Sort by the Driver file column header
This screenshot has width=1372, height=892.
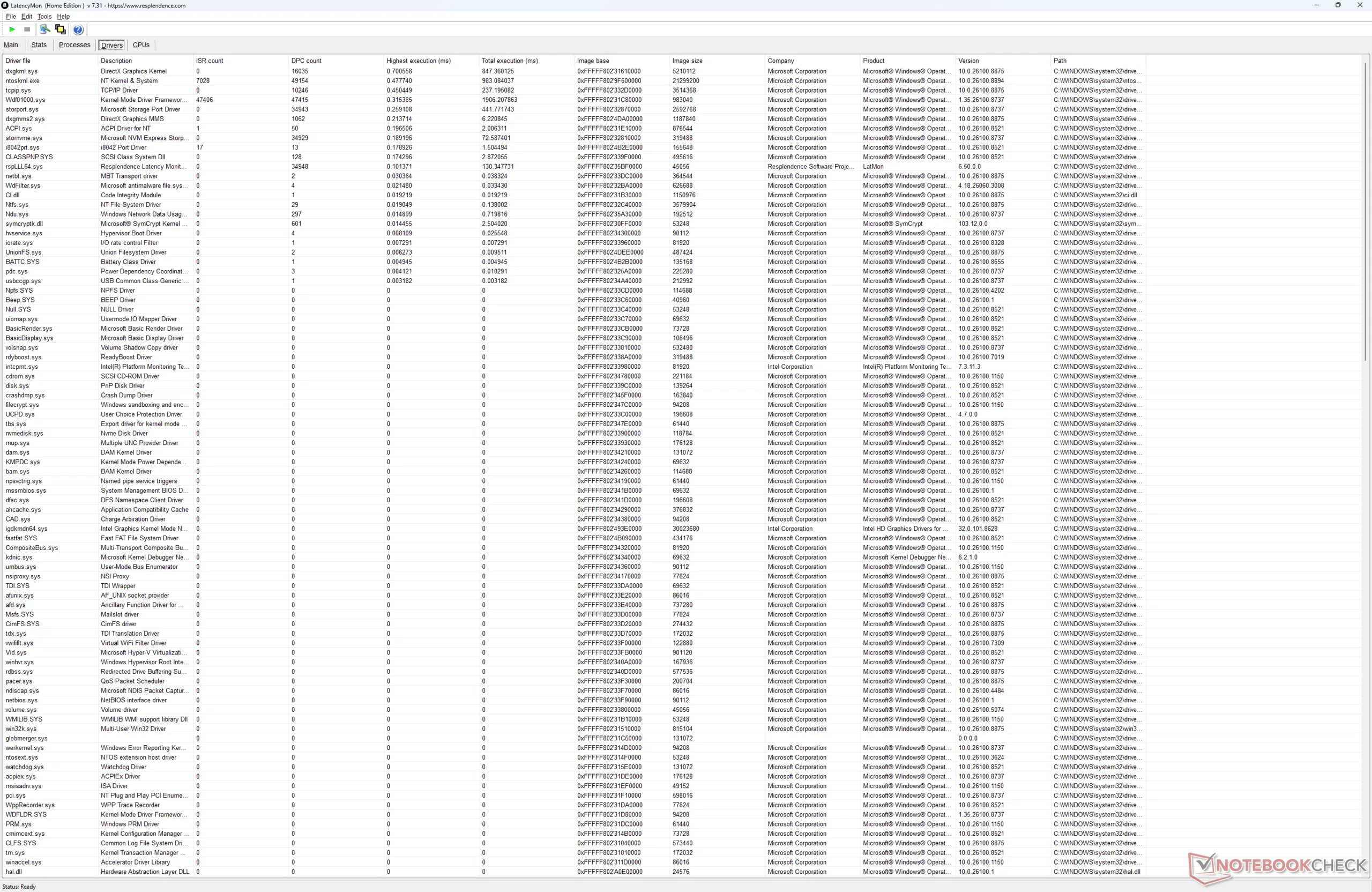[x=50, y=61]
